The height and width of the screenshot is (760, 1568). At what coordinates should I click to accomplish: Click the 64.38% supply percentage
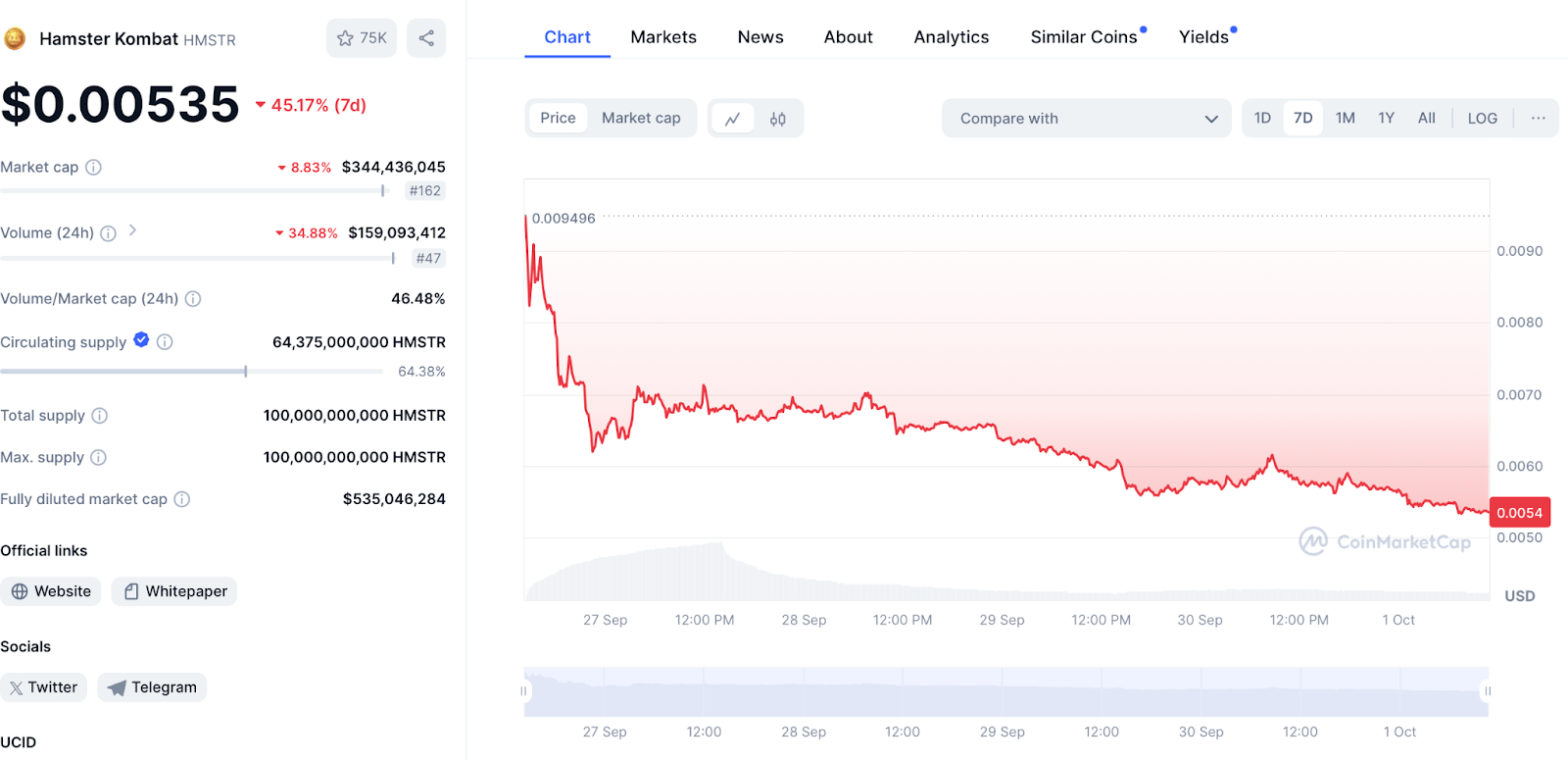[x=421, y=372]
